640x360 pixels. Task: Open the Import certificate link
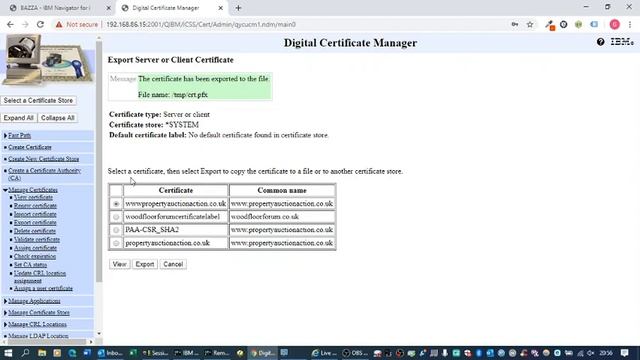(x=35, y=214)
